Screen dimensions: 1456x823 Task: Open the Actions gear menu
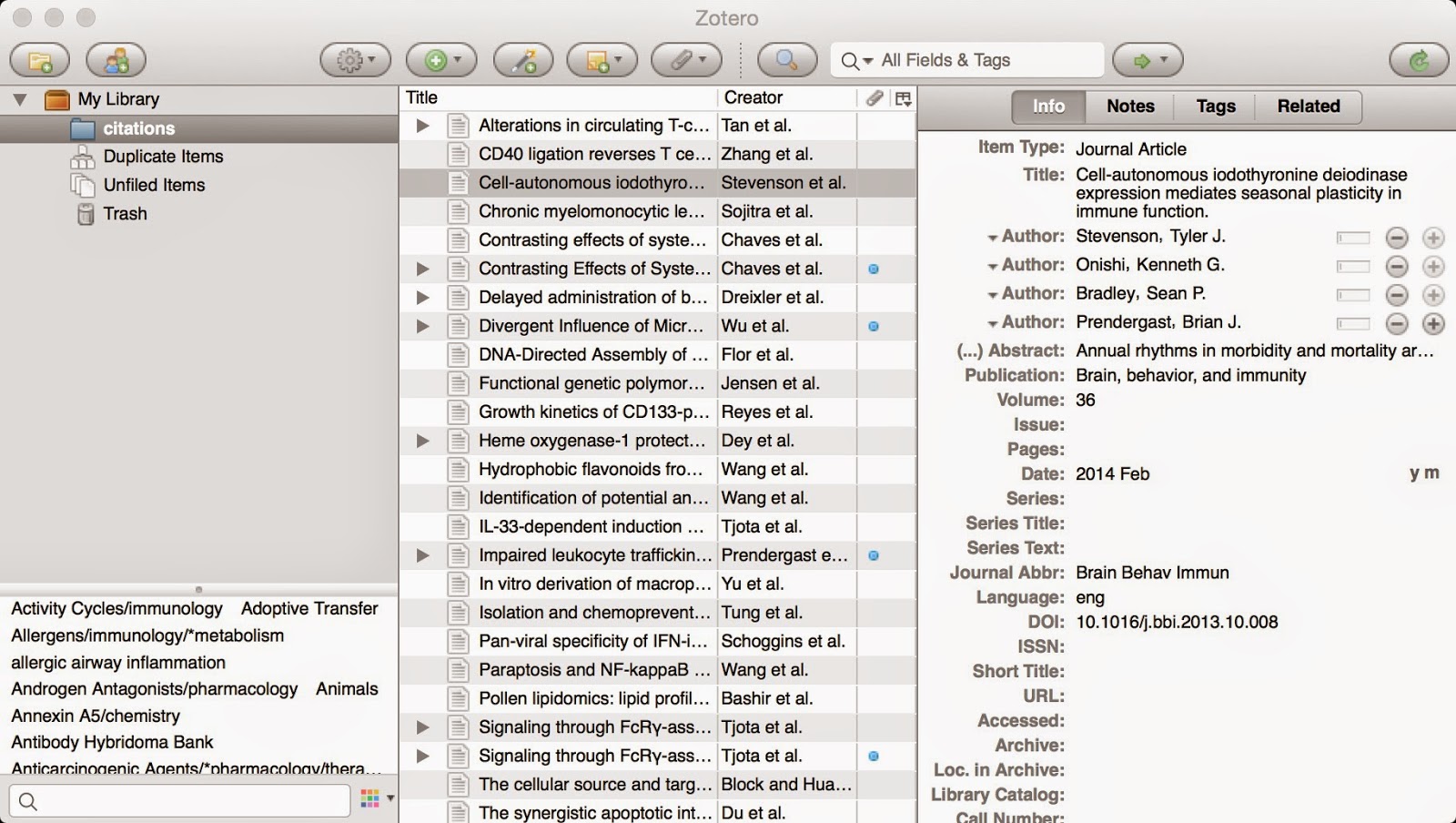(x=355, y=60)
